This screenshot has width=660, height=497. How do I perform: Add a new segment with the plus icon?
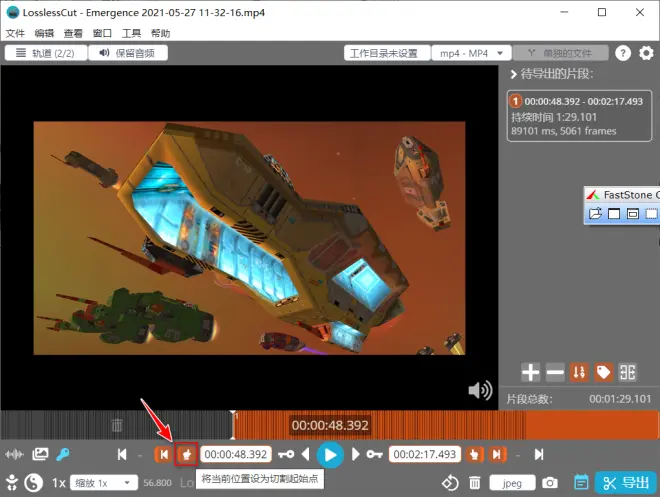(530, 372)
